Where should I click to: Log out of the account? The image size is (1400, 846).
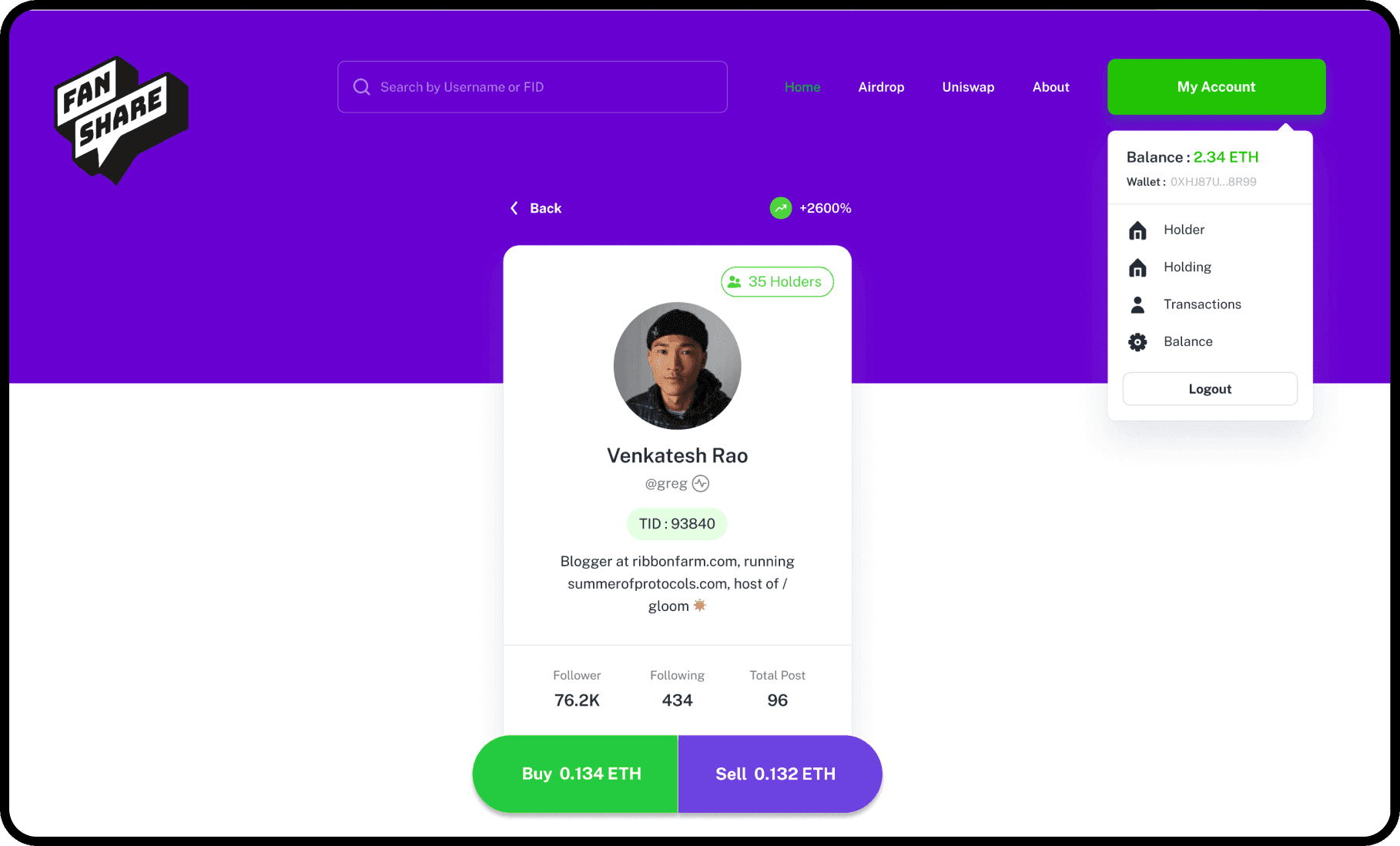pyautogui.click(x=1210, y=389)
